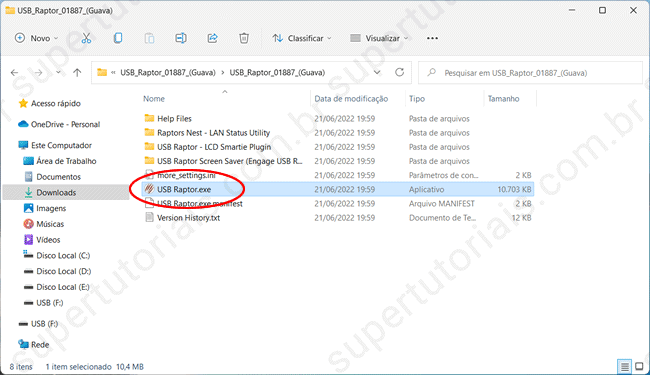This screenshot has width=650, height=375.
Task: Sort by Tamanho column header
Action: click(503, 99)
